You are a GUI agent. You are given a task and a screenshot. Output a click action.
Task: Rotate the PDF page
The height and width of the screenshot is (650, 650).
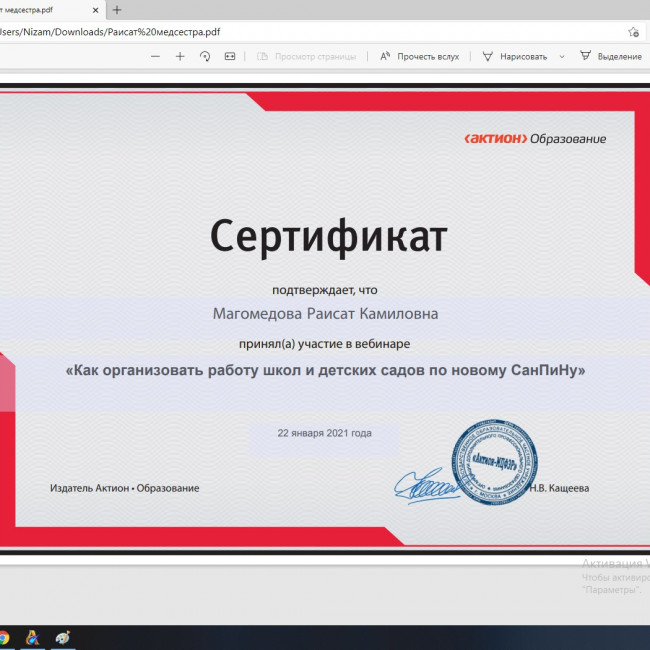click(205, 56)
